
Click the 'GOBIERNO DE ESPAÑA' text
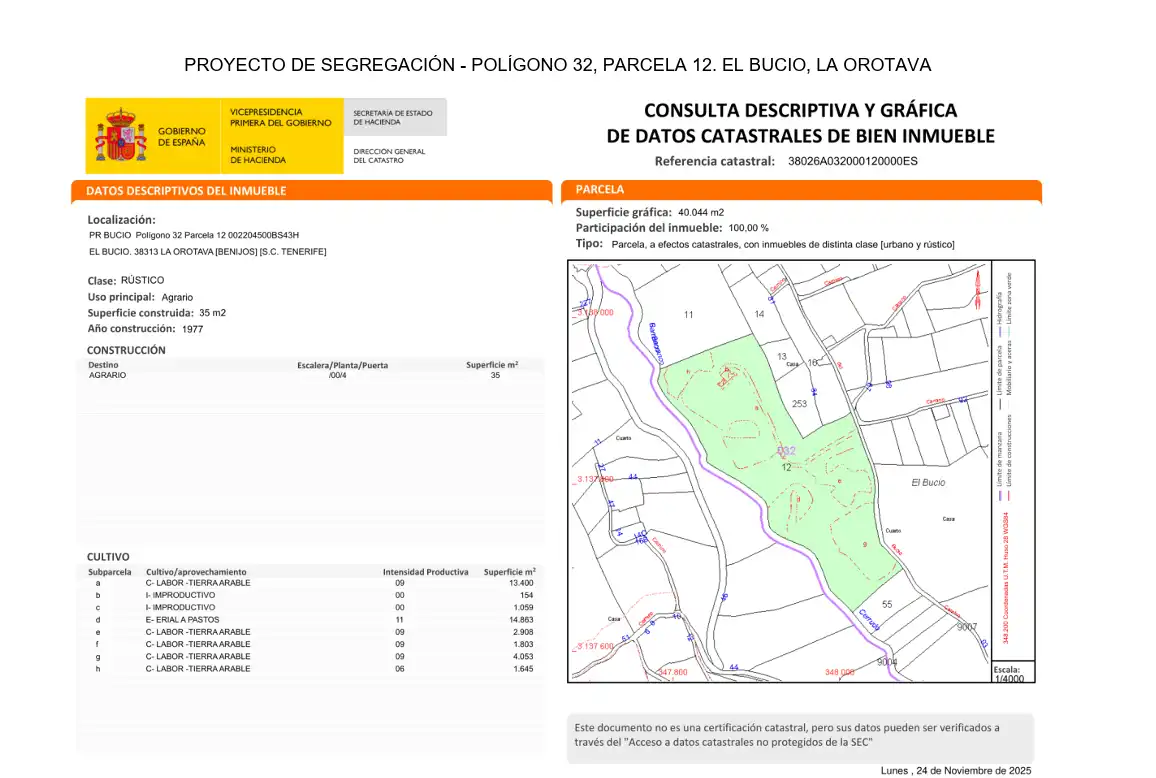tap(181, 136)
